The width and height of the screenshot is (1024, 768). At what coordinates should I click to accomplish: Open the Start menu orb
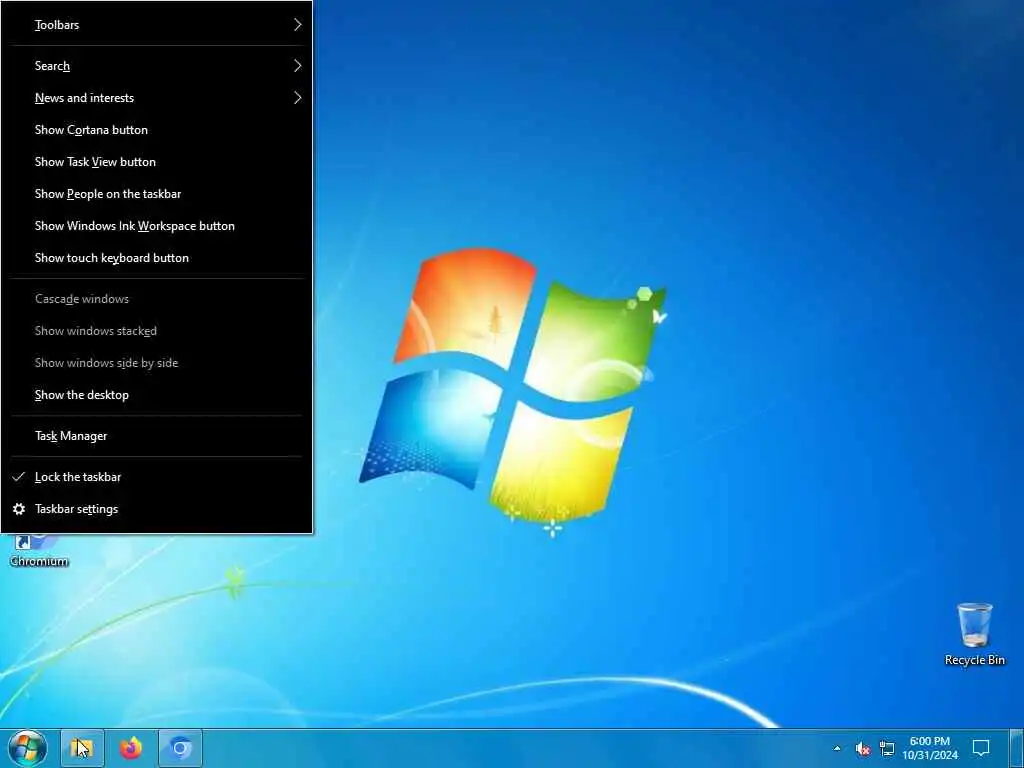pyautogui.click(x=27, y=748)
